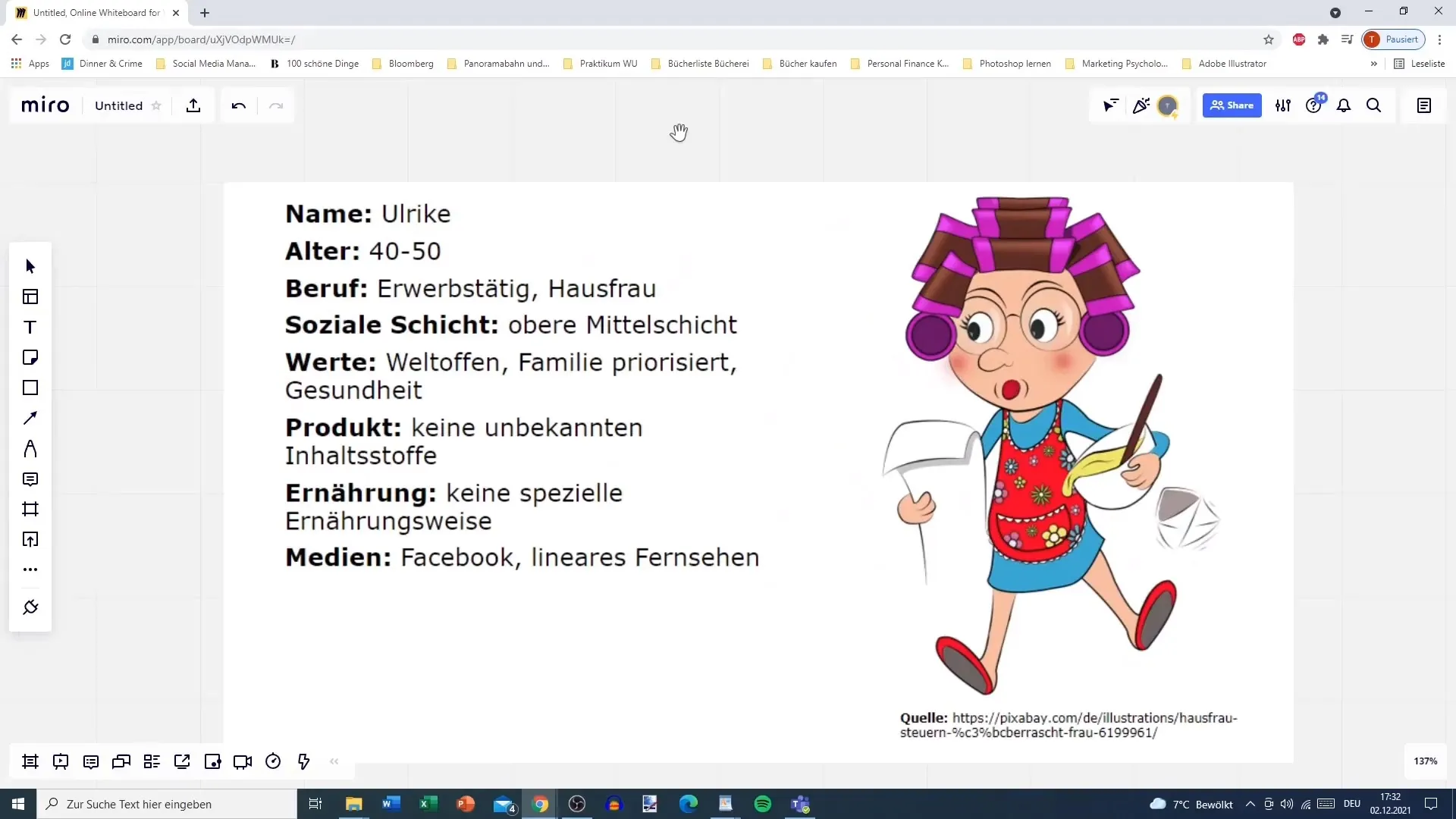
Task: Open the Frames panel in bottom toolbar
Action: [x=30, y=761]
